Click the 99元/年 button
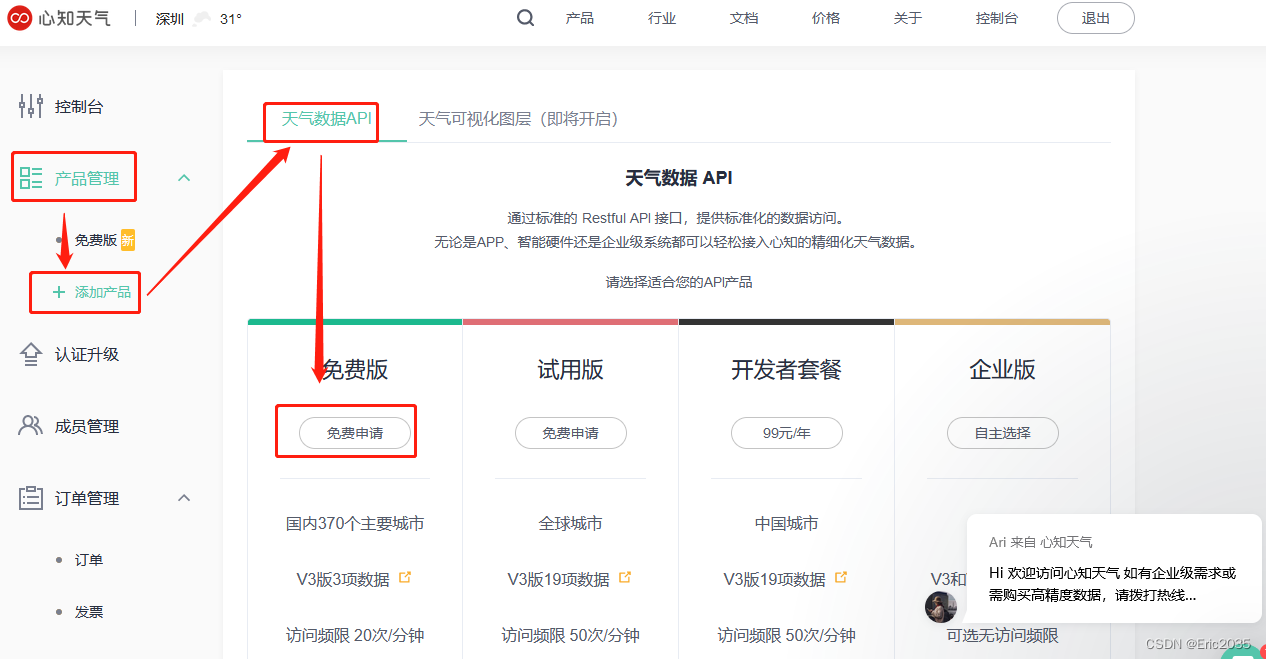The width and height of the screenshot is (1266, 659). pyautogui.click(x=787, y=433)
